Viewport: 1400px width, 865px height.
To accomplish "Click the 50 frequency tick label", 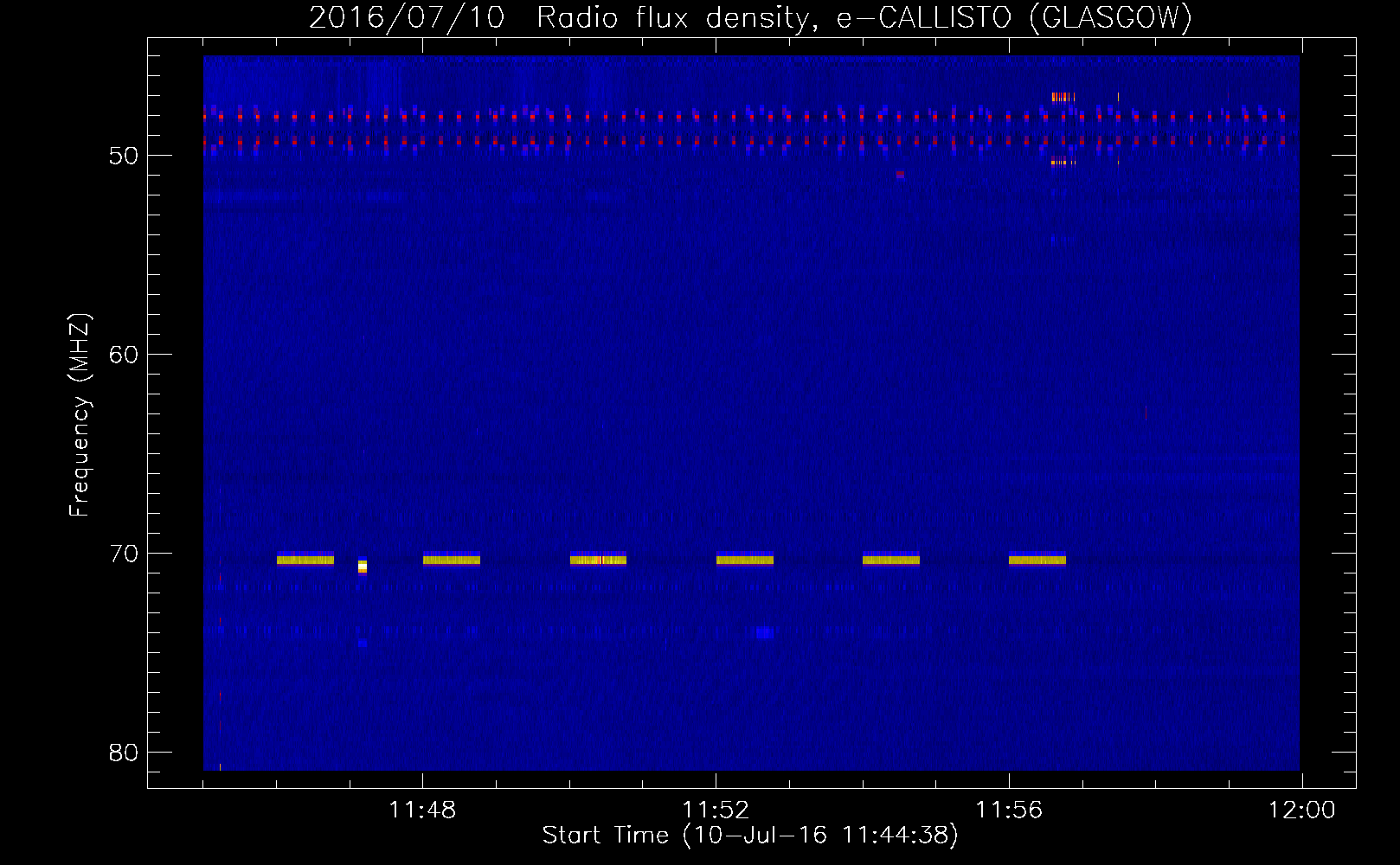I will (123, 156).
